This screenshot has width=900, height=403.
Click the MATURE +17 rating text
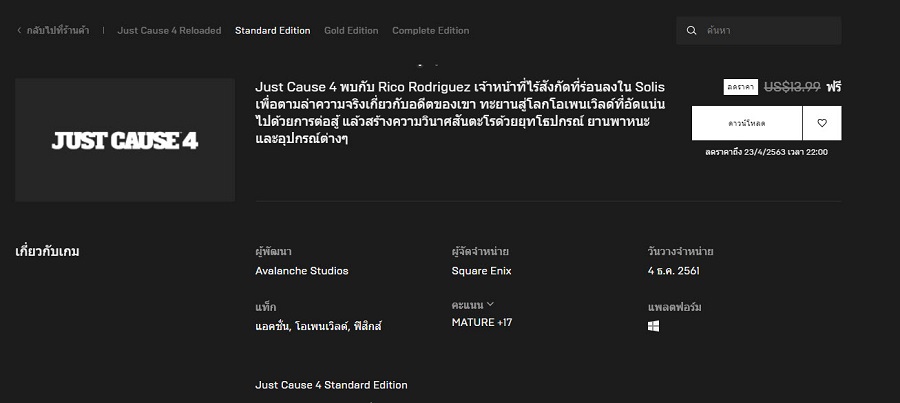click(482, 323)
